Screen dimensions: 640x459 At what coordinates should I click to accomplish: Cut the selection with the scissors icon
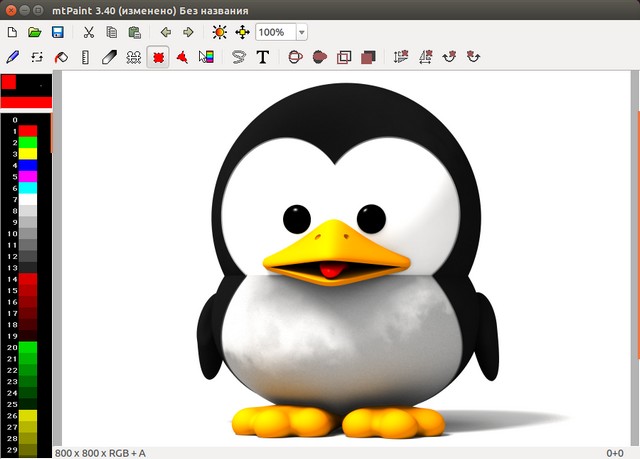(x=89, y=32)
